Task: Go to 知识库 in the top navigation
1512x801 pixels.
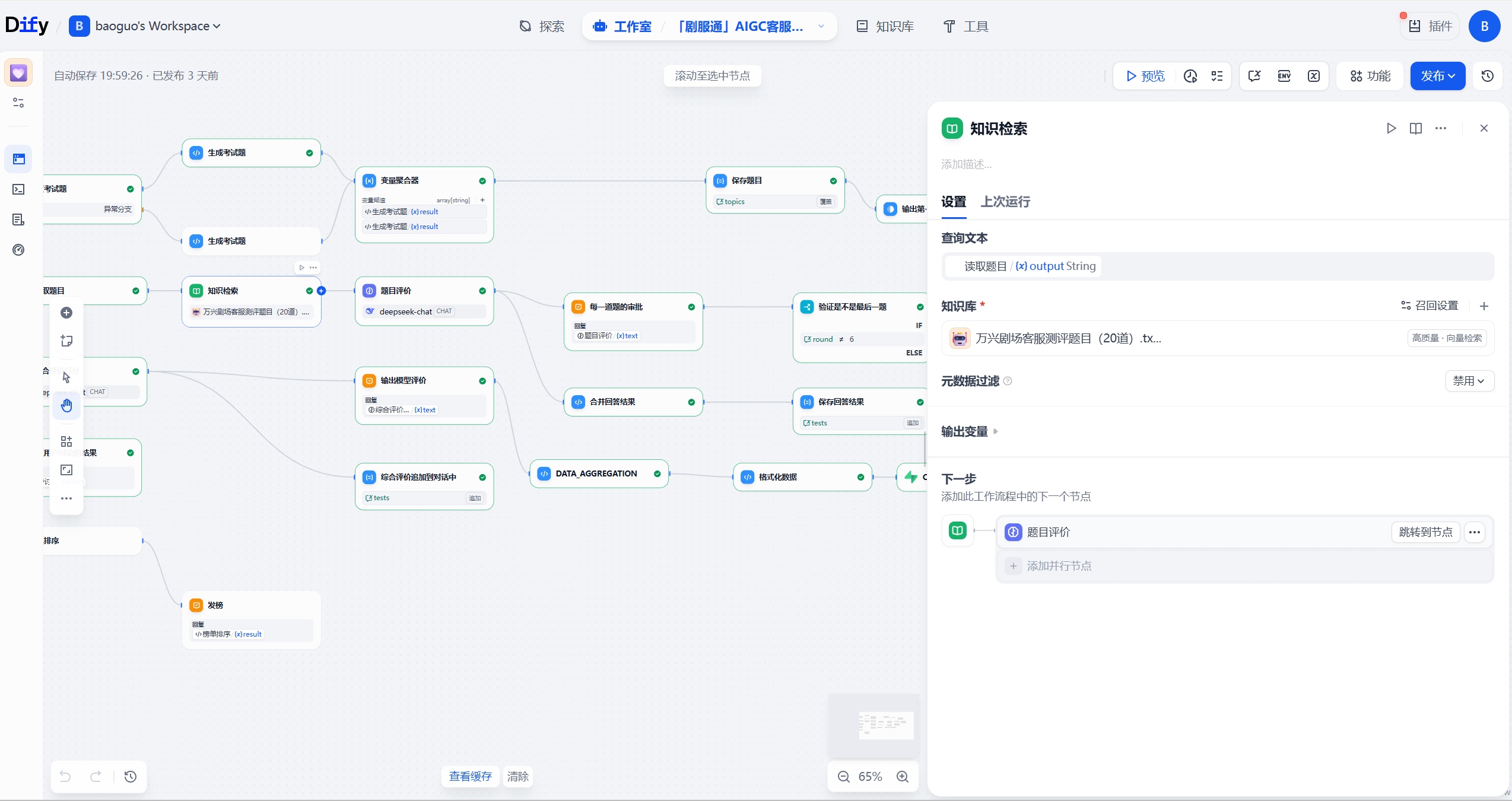Action: [x=885, y=26]
